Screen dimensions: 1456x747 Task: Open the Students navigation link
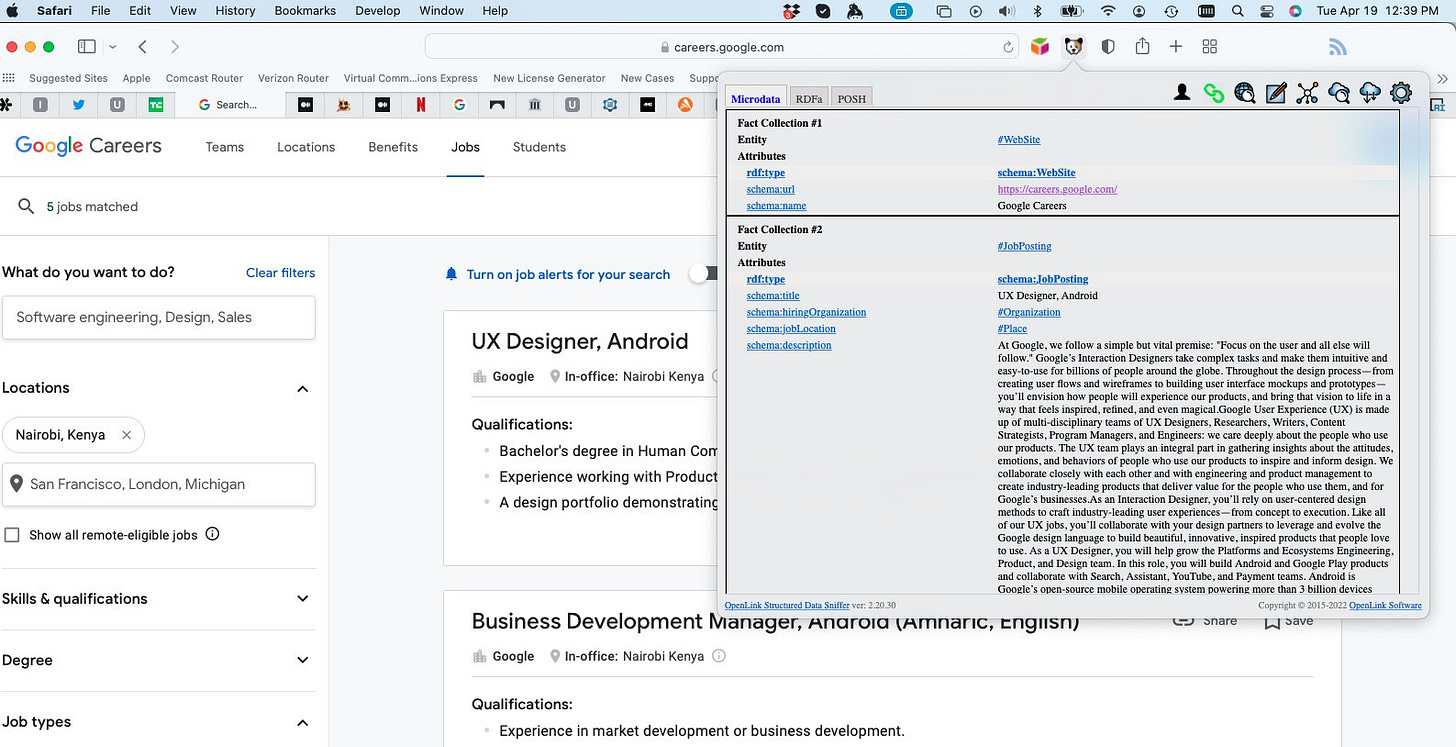(x=539, y=147)
